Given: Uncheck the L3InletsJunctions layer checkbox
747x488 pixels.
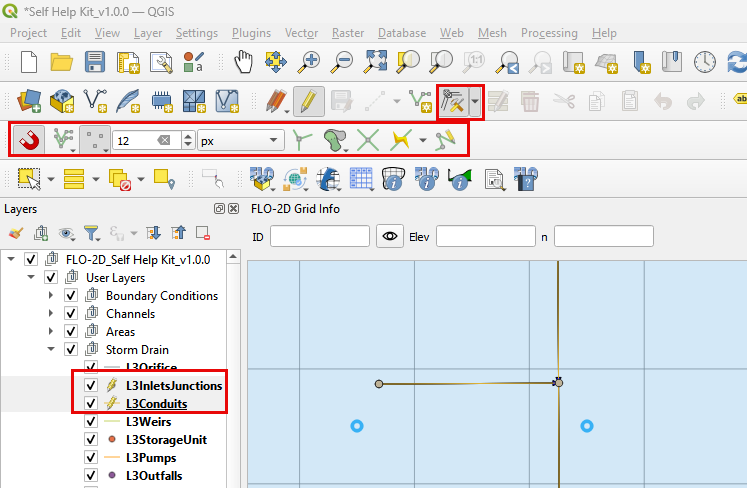Looking at the screenshot, I should click(x=92, y=386).
